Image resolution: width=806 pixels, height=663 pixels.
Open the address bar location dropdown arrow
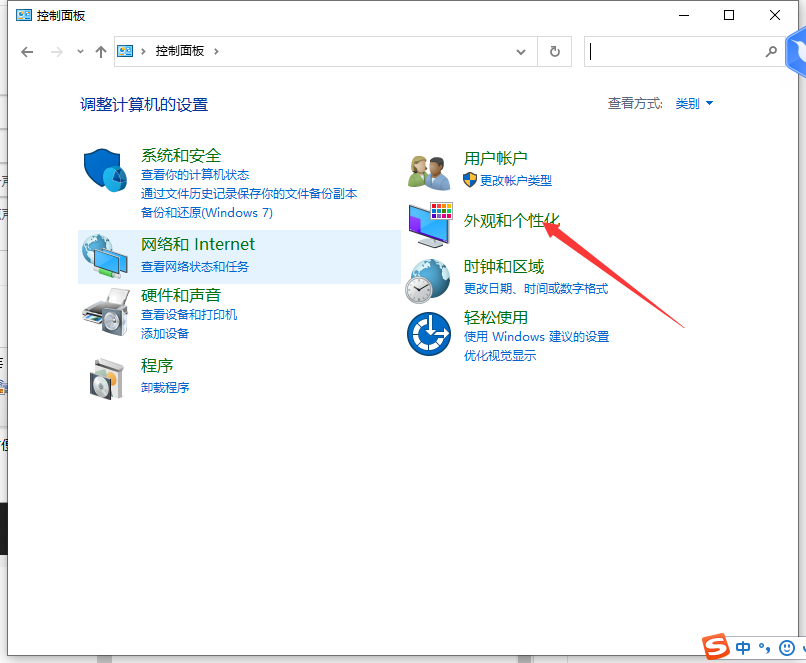coord(520,51)
